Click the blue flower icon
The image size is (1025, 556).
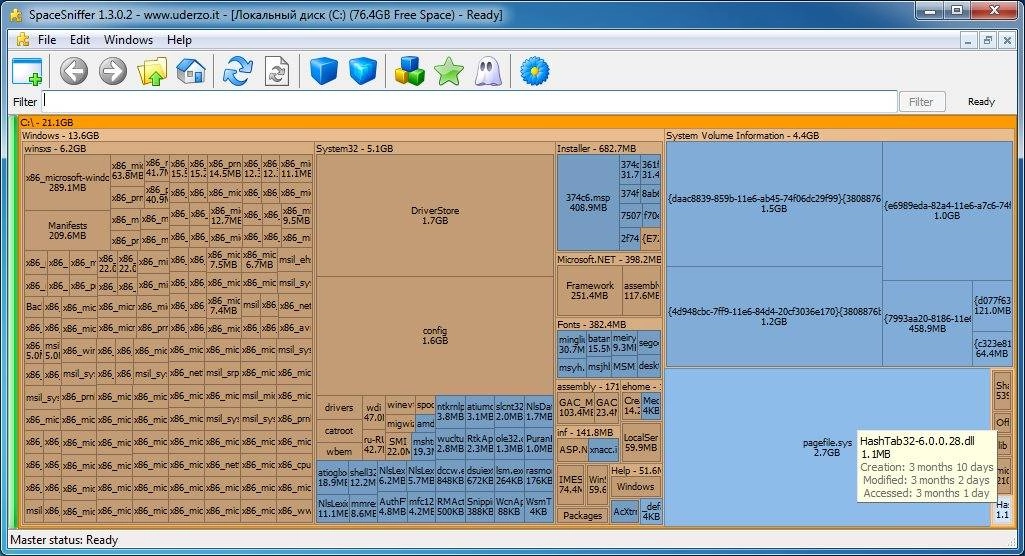(534, 71)
